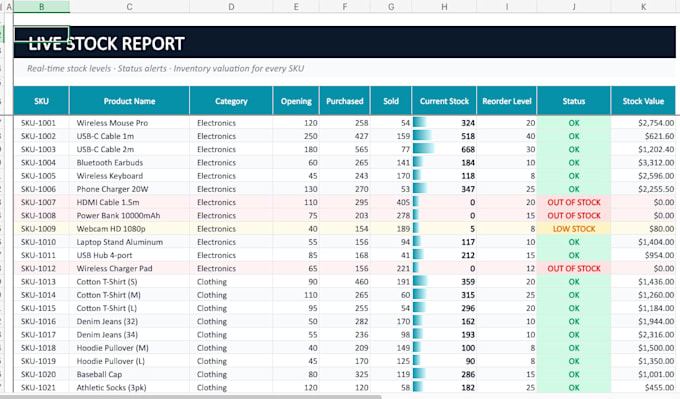
Task: Click the Status table header
Action: click(x=574, y=101)
